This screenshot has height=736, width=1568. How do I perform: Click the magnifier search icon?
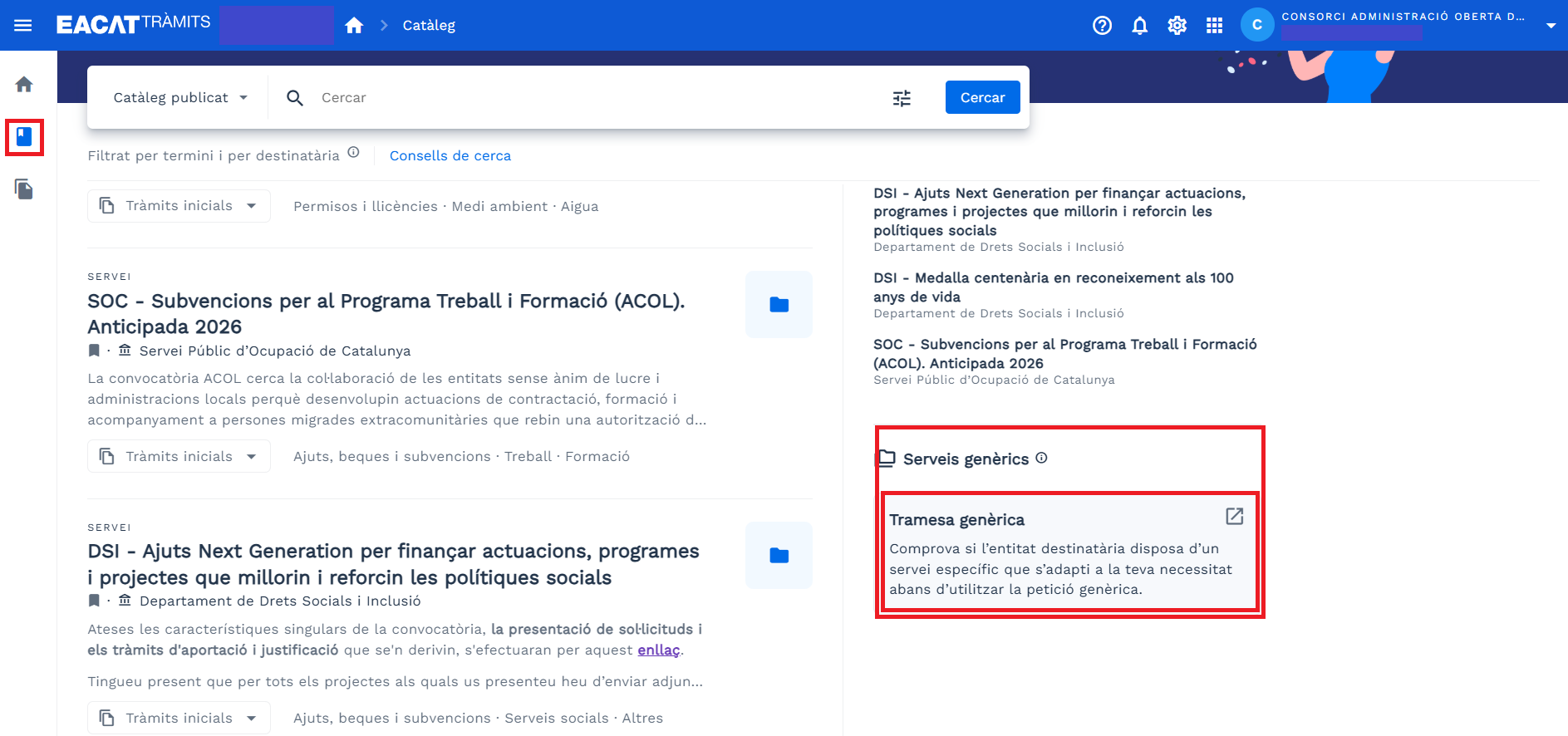coord(295,98)
